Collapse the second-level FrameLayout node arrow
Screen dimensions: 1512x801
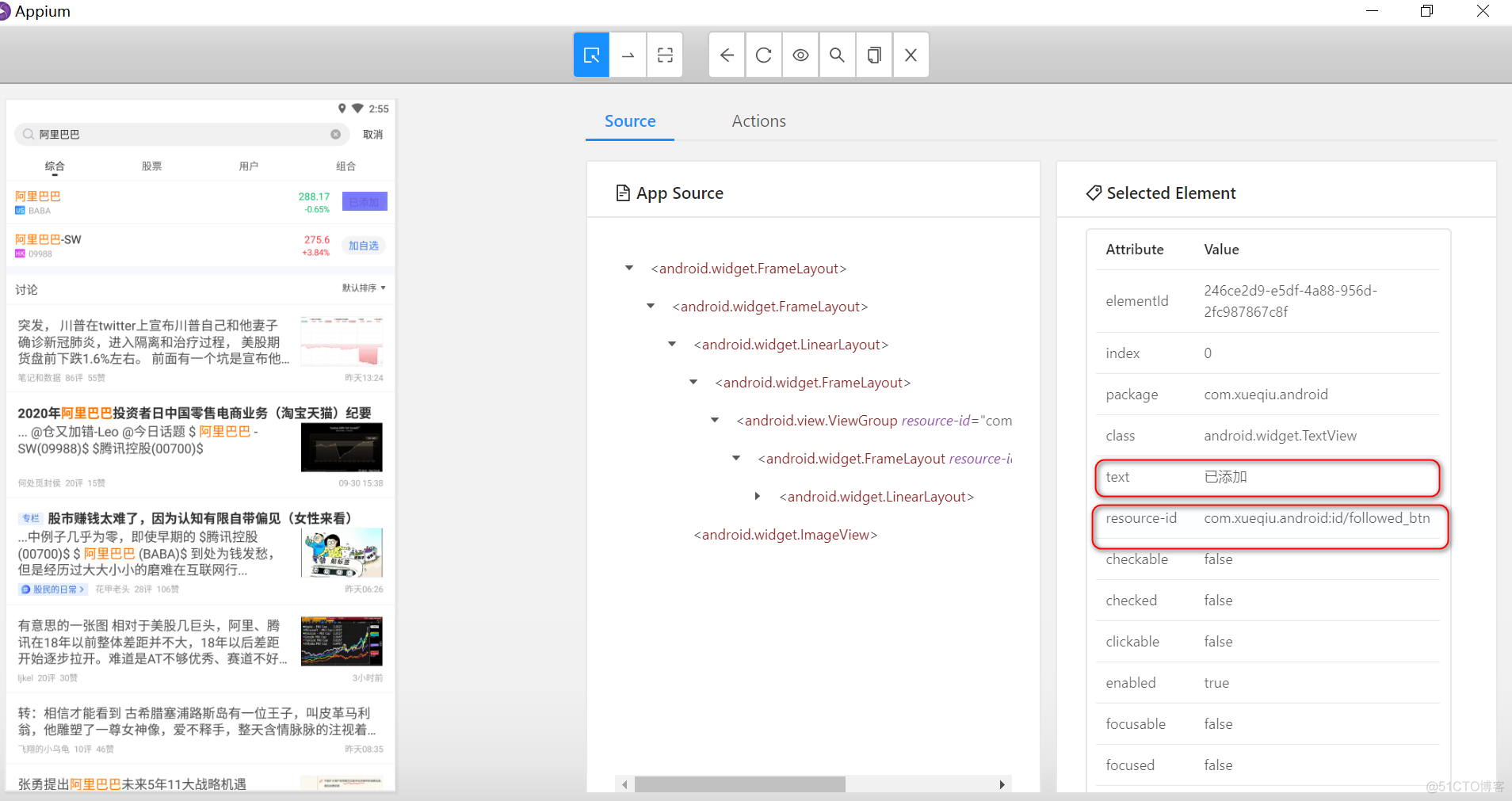click(651, 307)
